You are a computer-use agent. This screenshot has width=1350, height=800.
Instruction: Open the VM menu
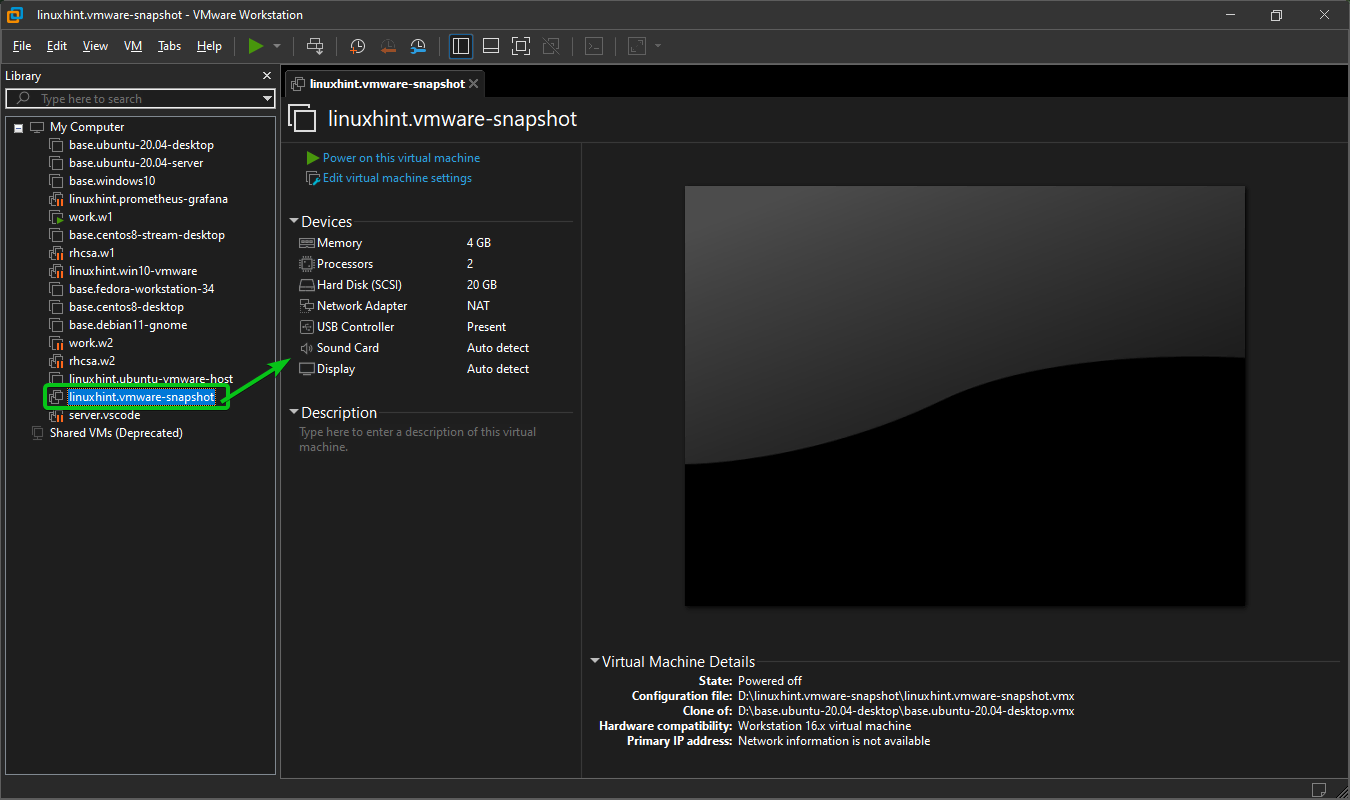[133, 46]
